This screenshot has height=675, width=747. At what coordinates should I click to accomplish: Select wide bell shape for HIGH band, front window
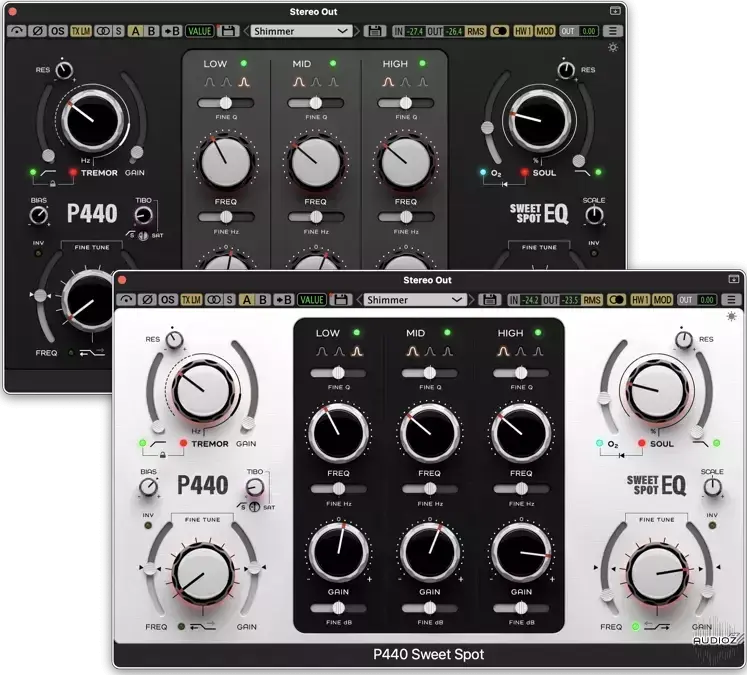(503, 352)
